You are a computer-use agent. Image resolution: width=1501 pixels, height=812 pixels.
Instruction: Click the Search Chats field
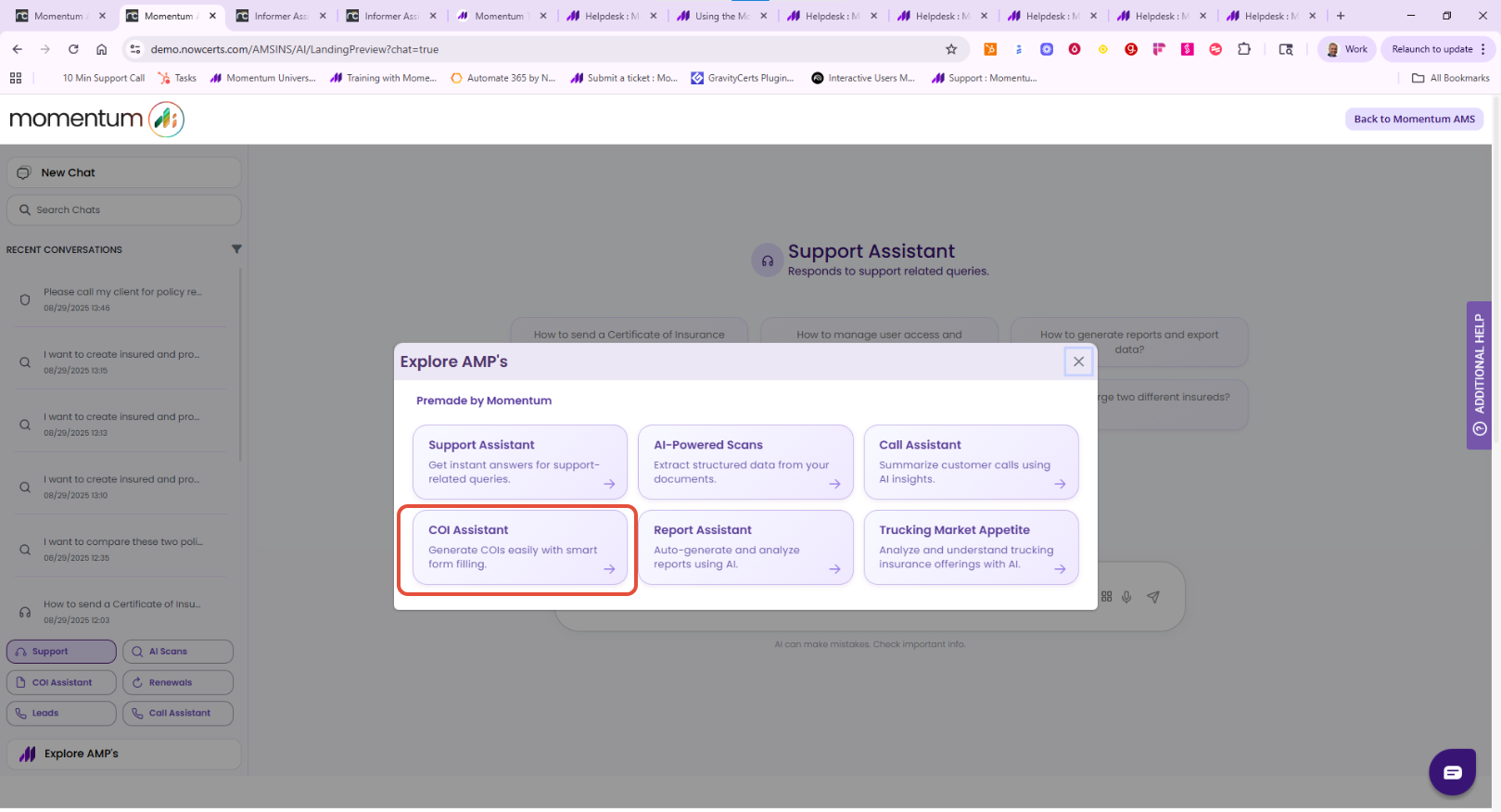(124, 209)
